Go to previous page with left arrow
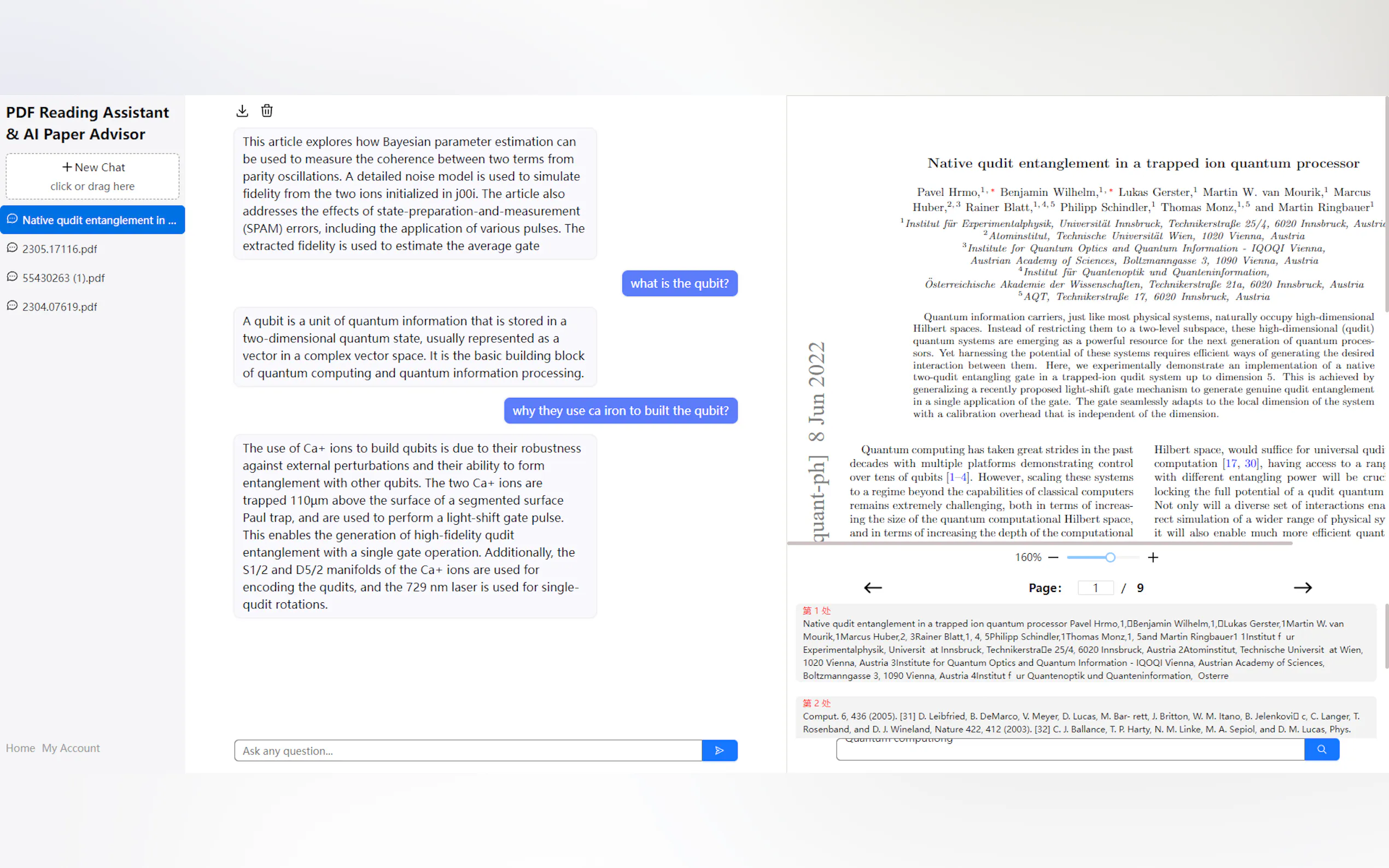This screenshot has width=1389, height=868. [x=872, y=587]
